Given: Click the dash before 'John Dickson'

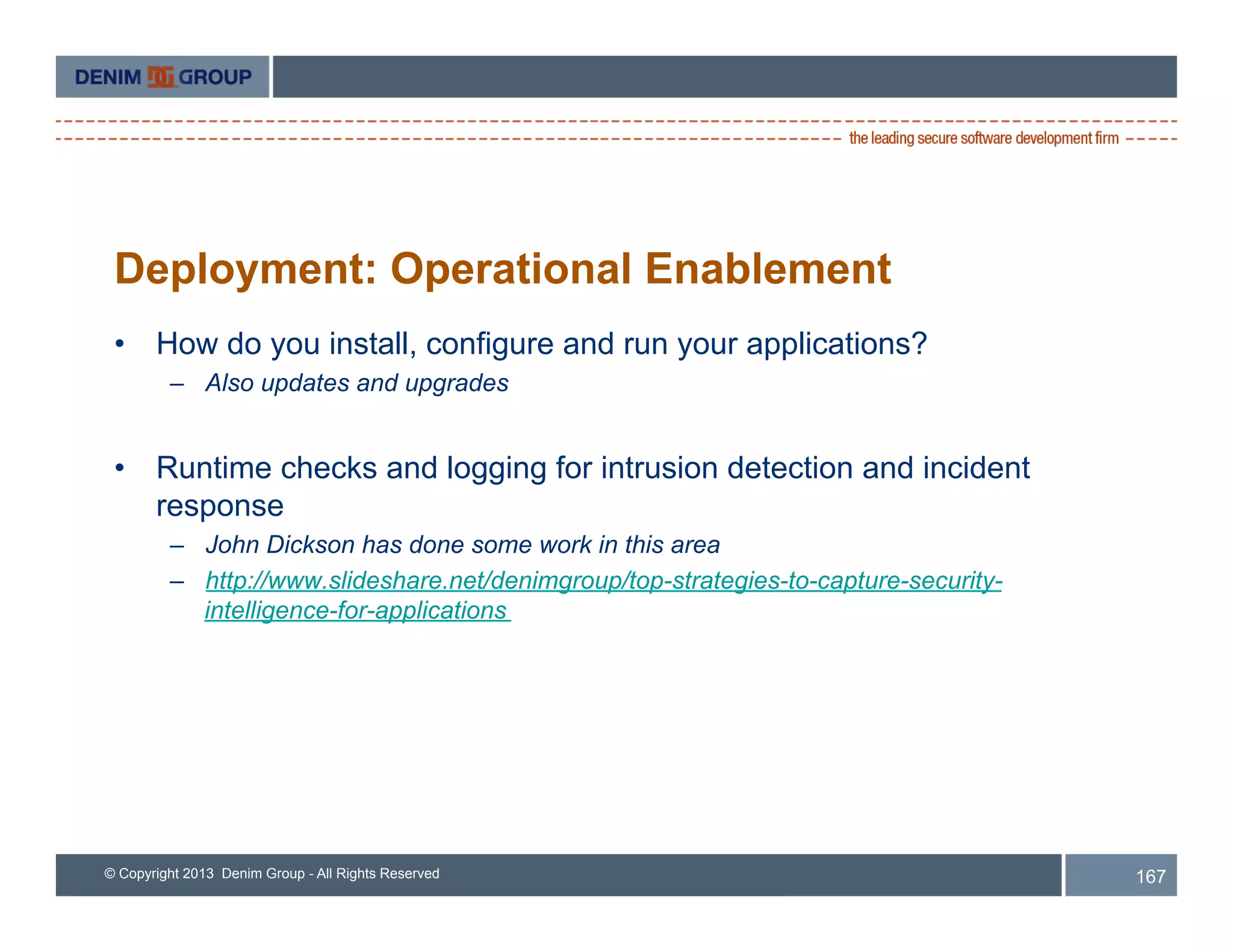Looking at the screenshot, I should point(176,546).
